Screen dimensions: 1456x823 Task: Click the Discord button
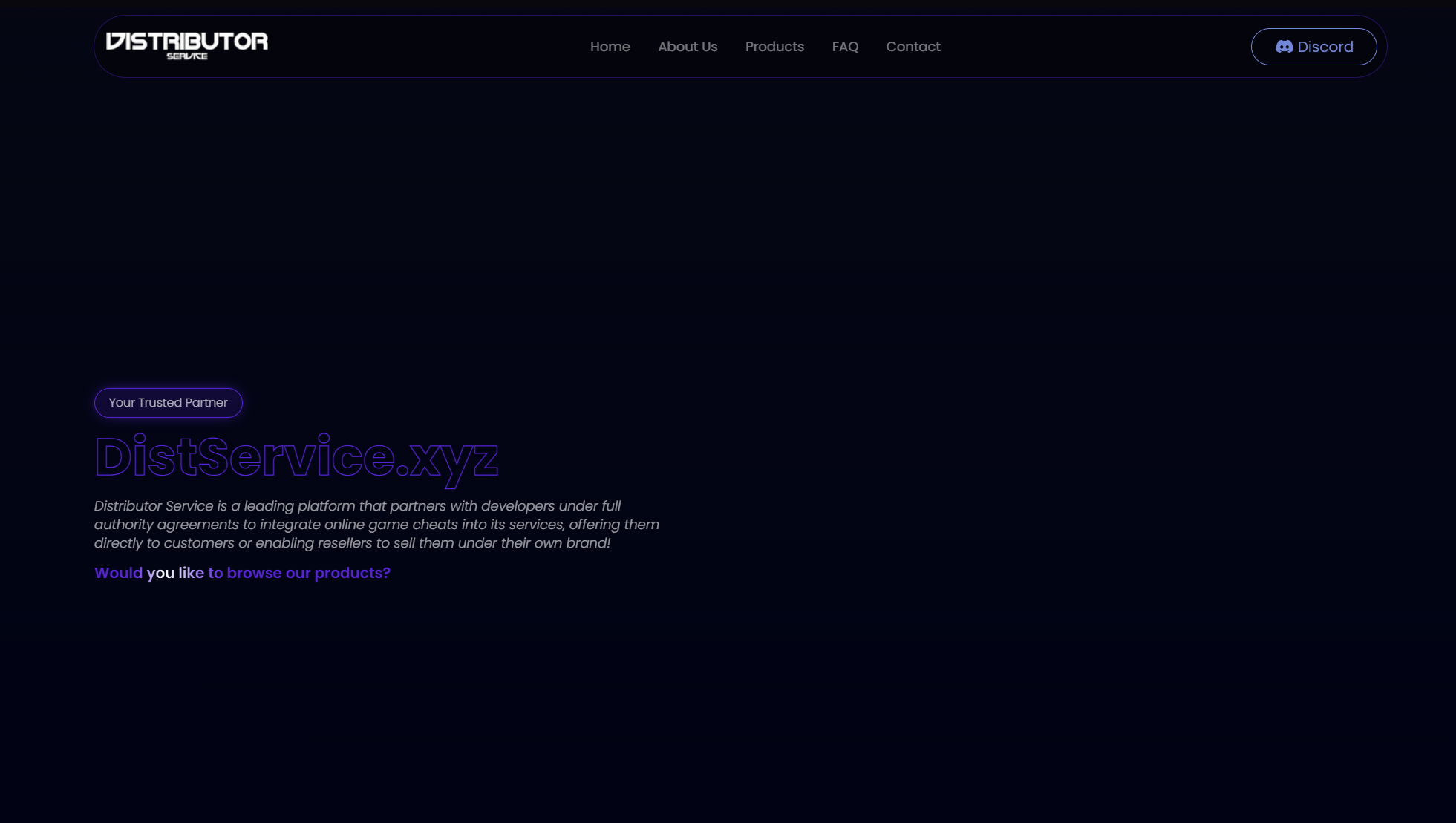[1313, 47]
